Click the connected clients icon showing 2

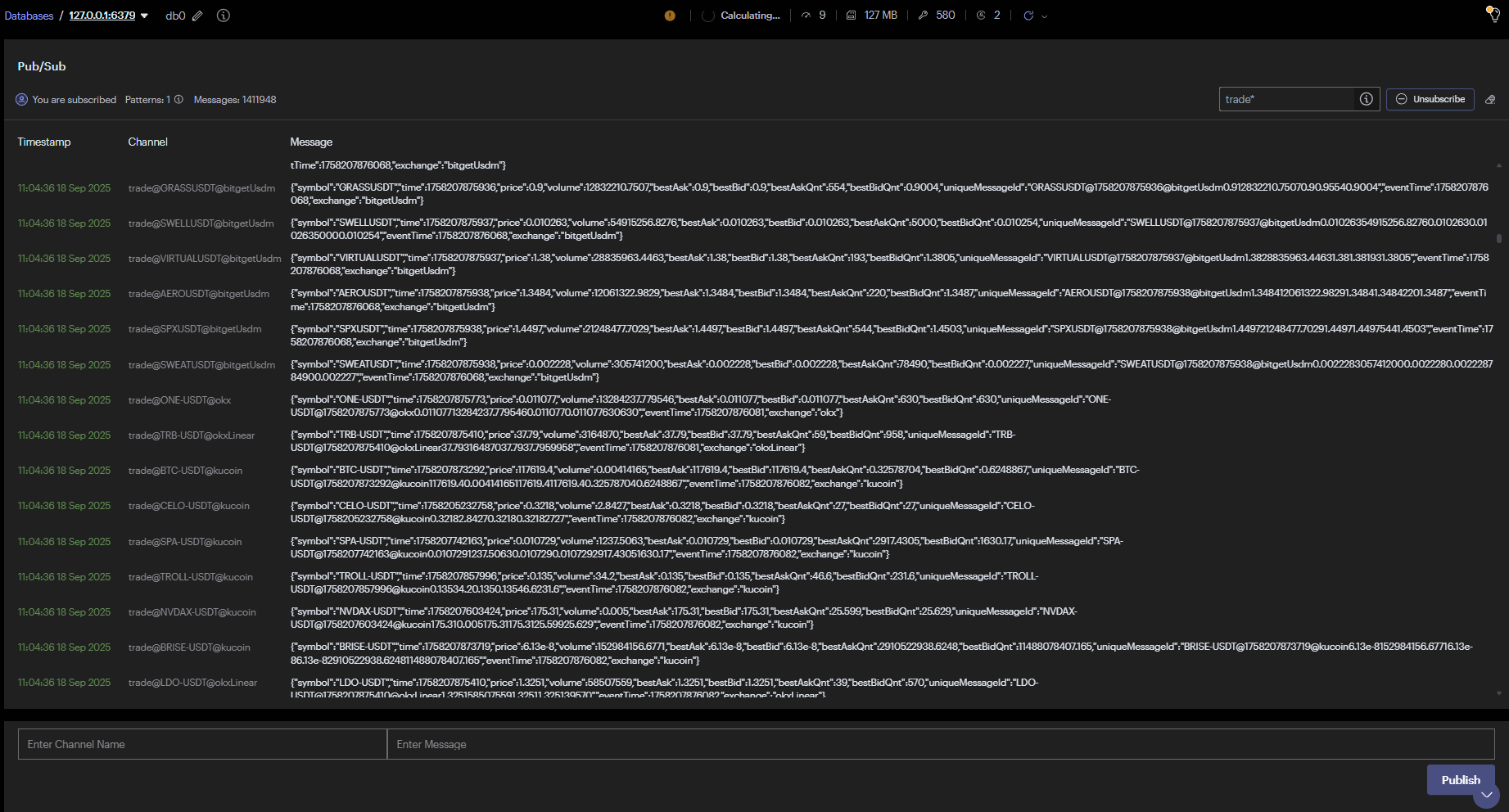981,16
